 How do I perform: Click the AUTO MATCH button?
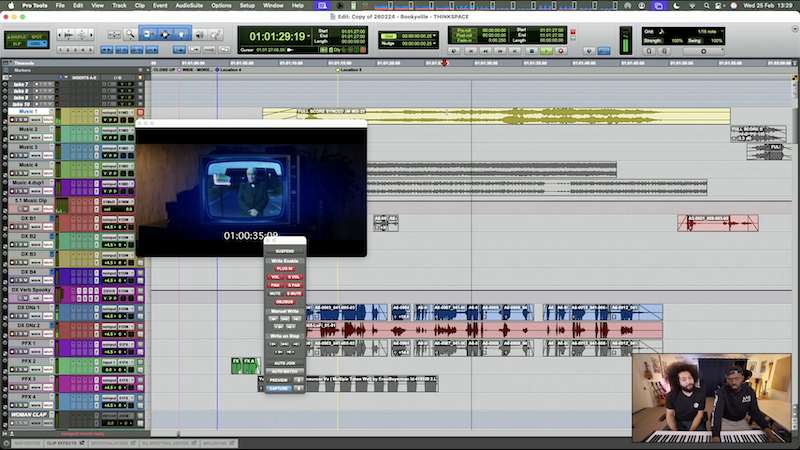tap(285, 371)
